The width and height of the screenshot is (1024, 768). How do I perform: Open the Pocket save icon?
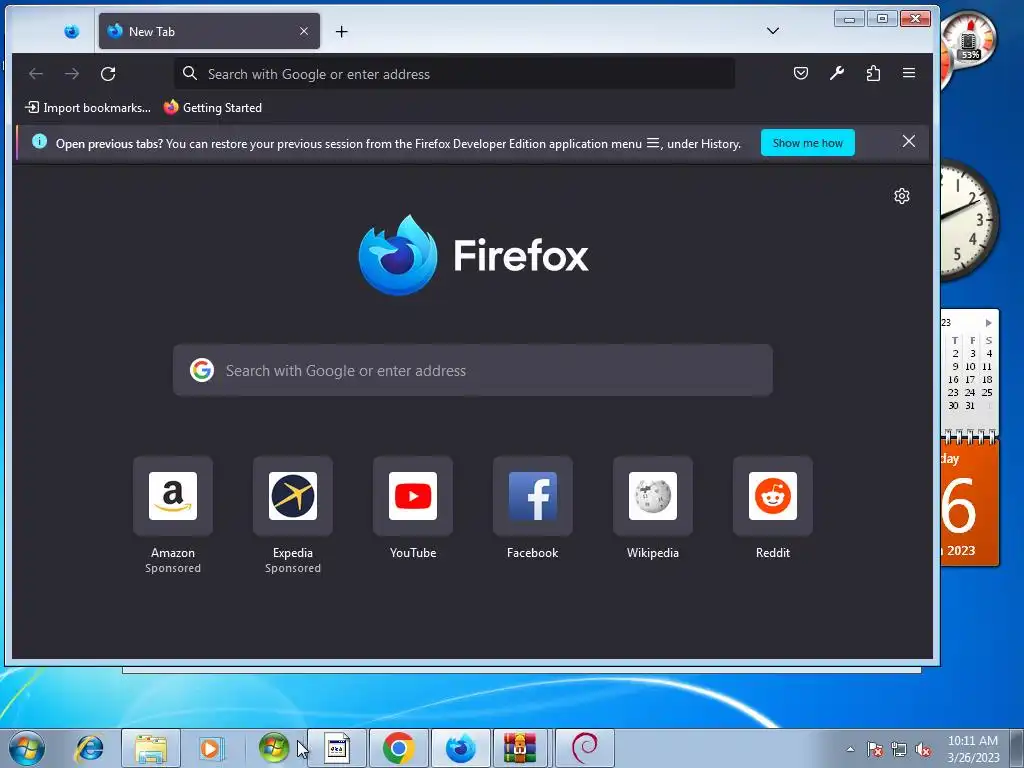coord(801,73)
